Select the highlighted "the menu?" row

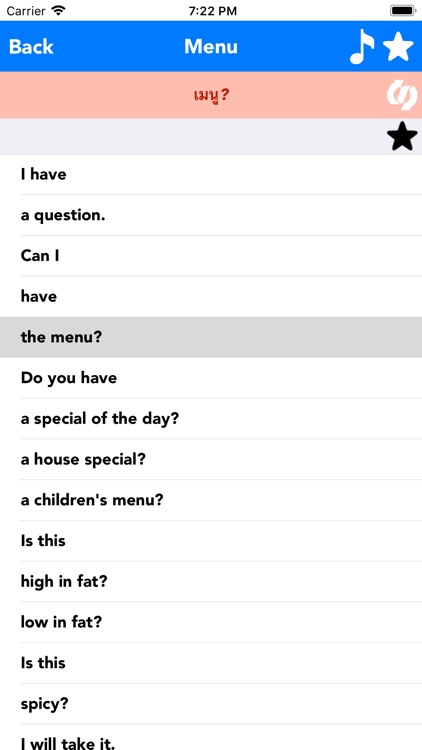coord(211,337)
